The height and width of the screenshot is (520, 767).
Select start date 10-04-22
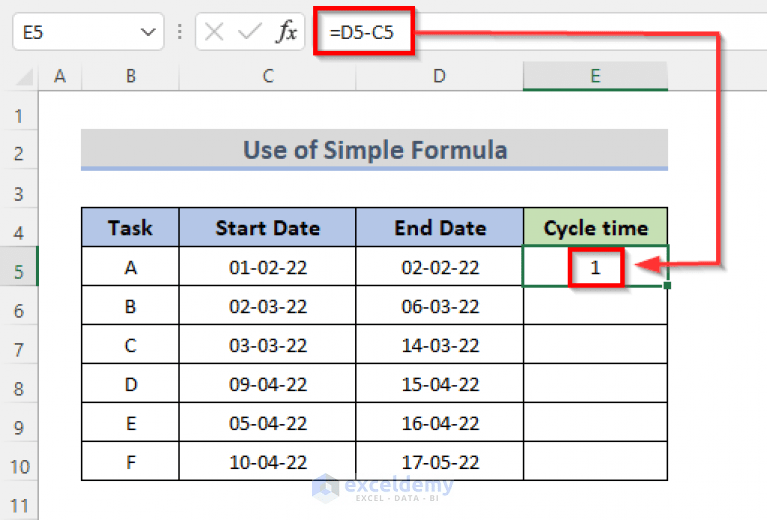pyautogui.click(x=268, y=462)
